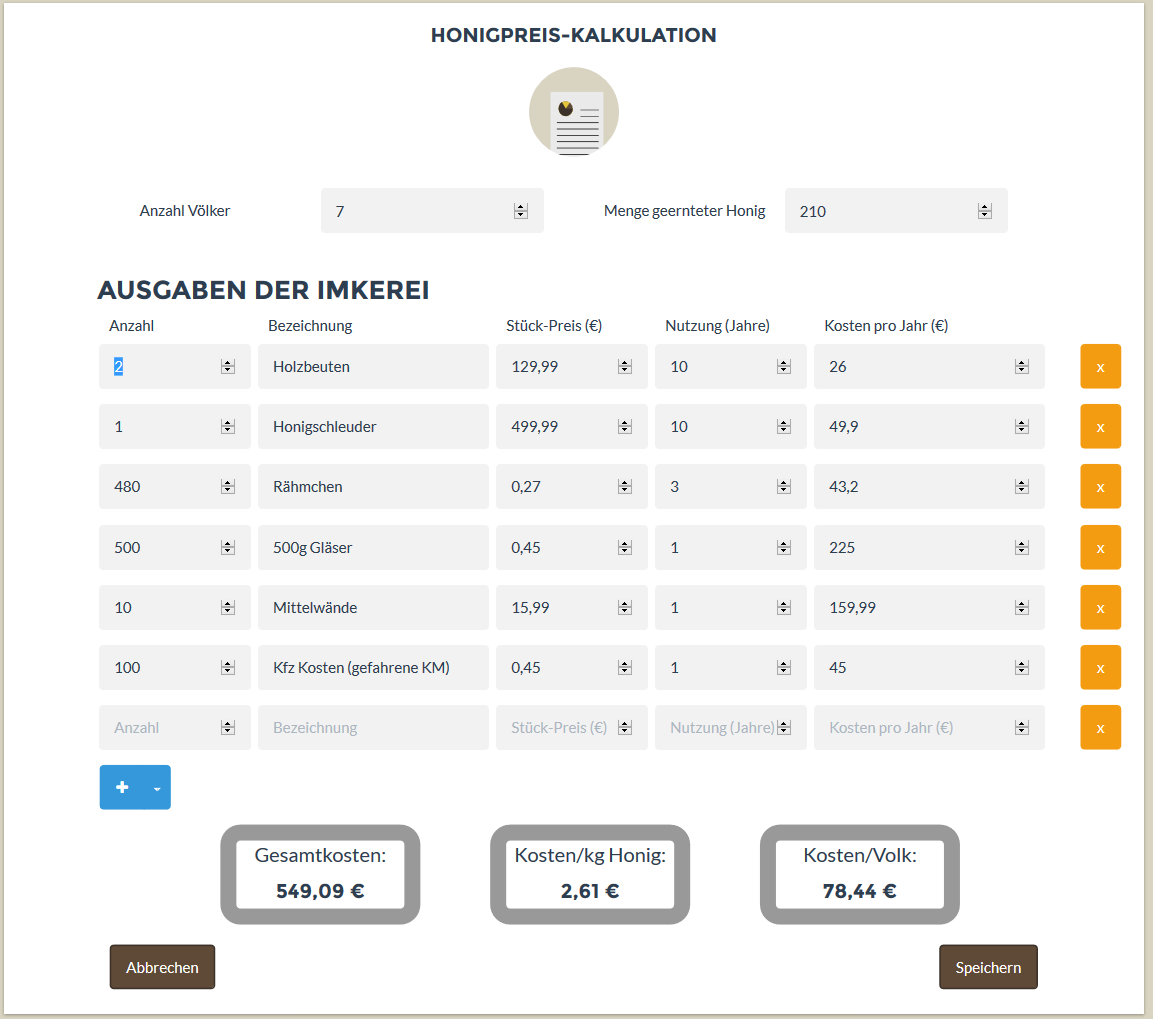Remove the Honigschleuder row with x button
Viewport: 1153px width, 1019px height.
click(x=1100, y=426)
